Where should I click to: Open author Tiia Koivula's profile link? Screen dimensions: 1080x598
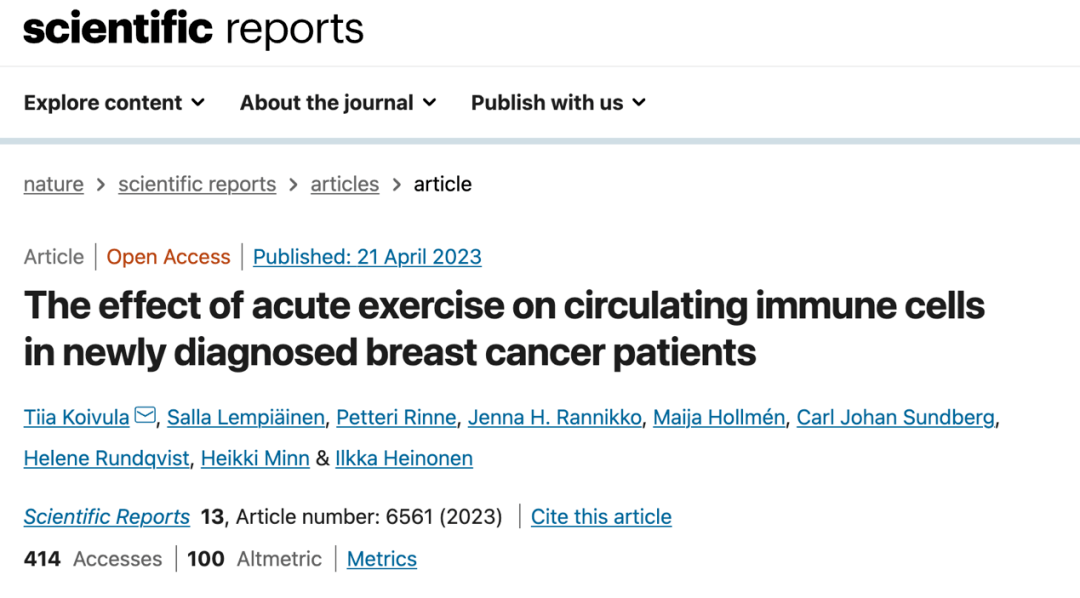[76, 417]
